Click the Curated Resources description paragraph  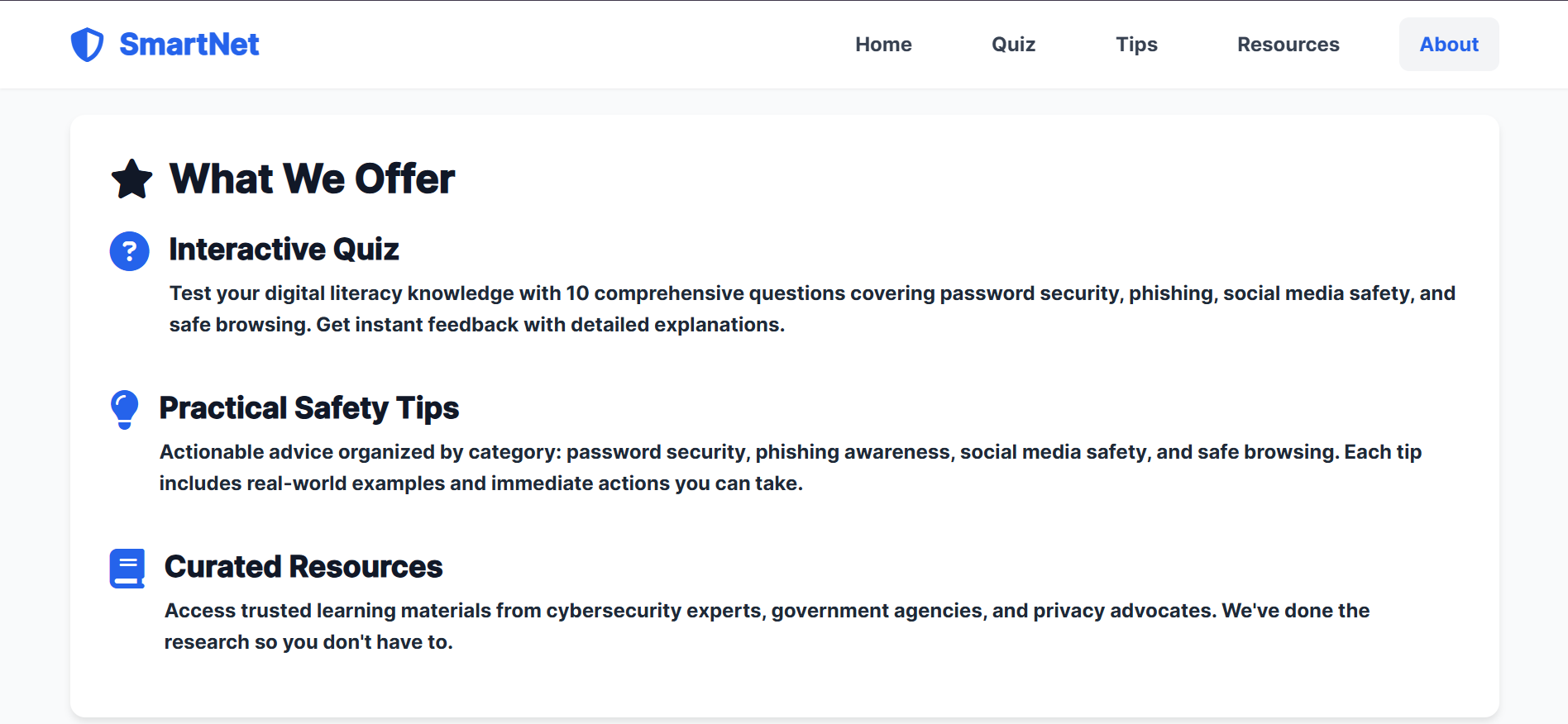click(767, 626)
